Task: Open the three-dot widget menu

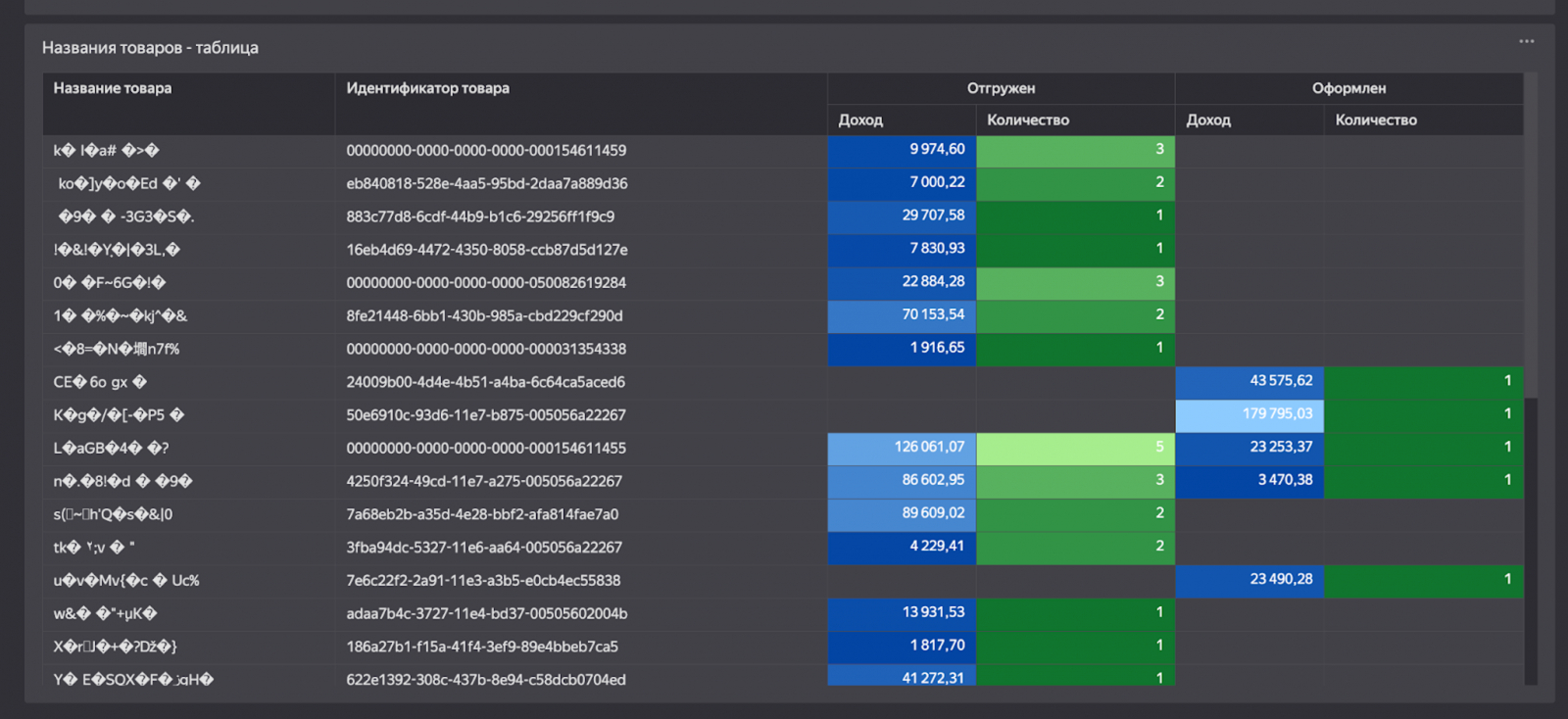Action: click(1526, 41)
